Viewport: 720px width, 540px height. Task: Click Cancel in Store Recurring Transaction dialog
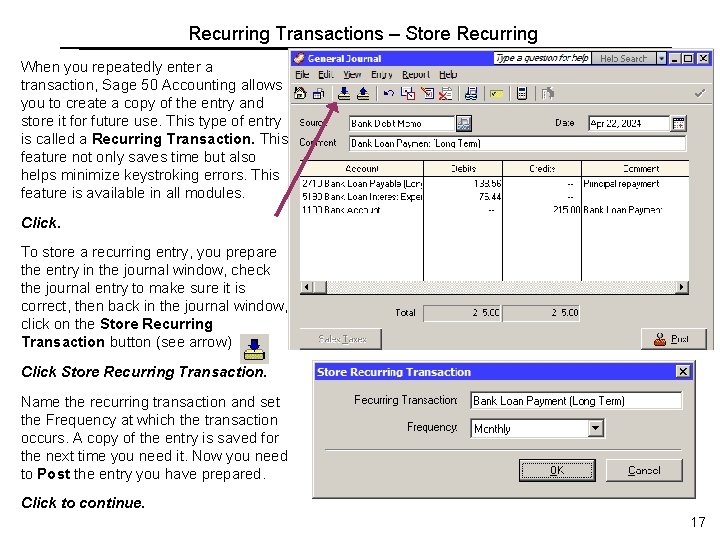pyautogui.click(x=644, y=470)
